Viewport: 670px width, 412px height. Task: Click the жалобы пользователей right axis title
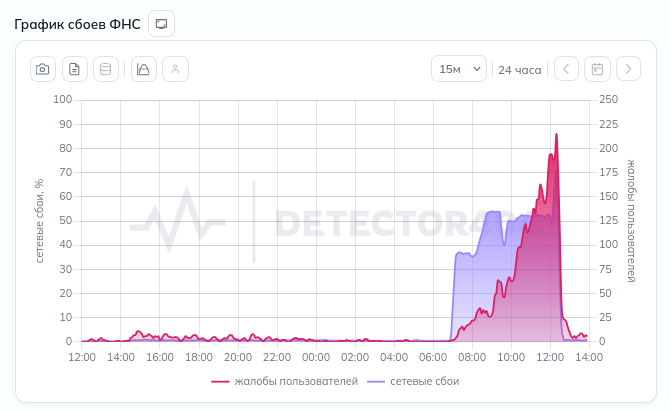click(631, 221)
